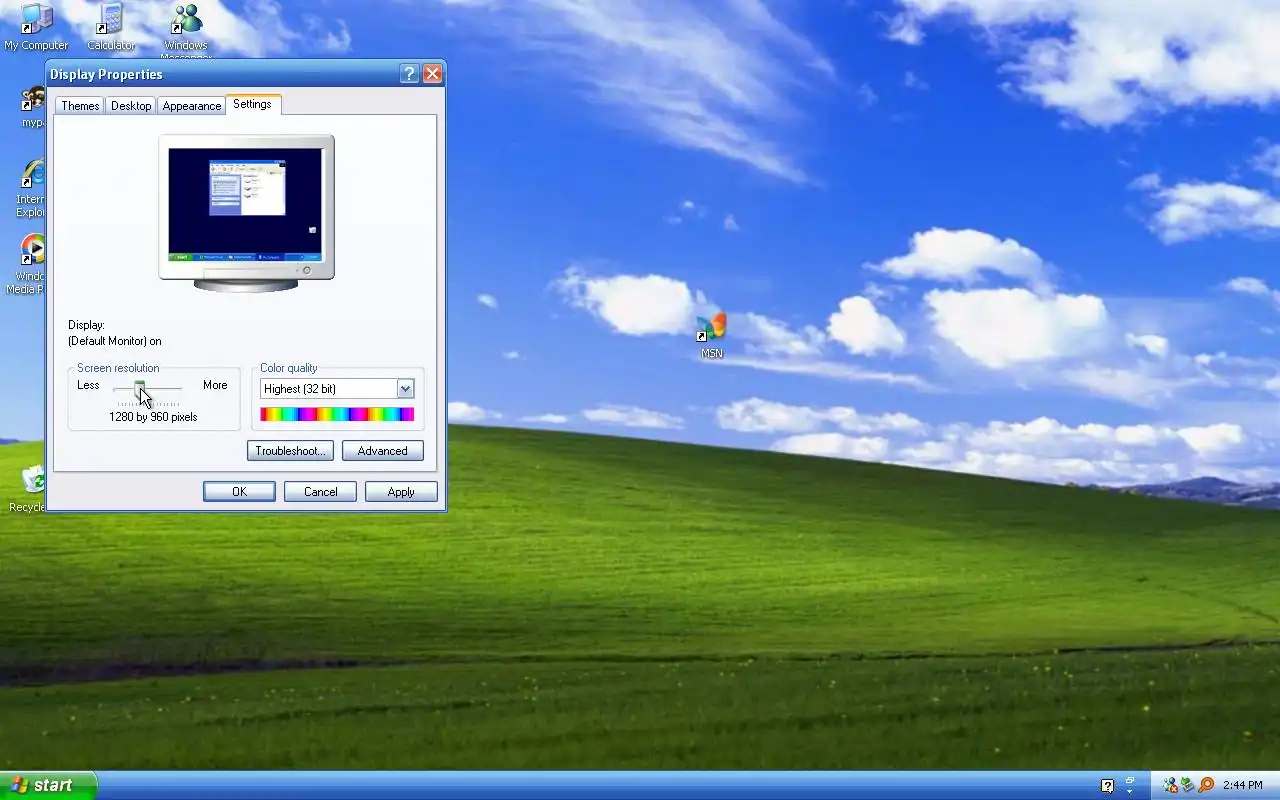Switch to the Themes tab
The width and height of the screenshot is (1280, 800).
(x=80, y=106)
